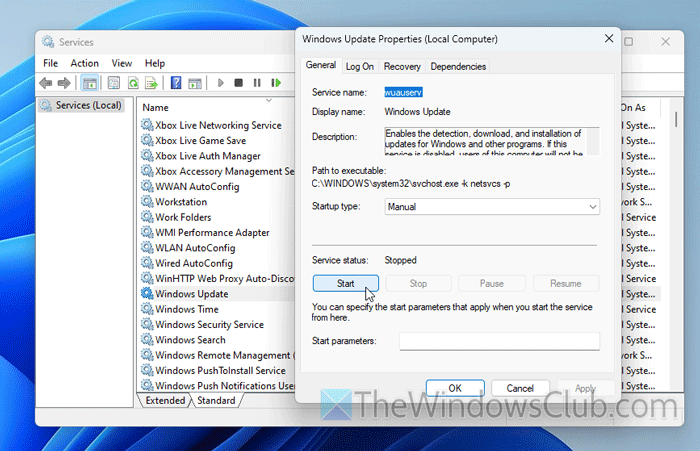
Task: Close the Services window
Action: [x=665, y=42]
